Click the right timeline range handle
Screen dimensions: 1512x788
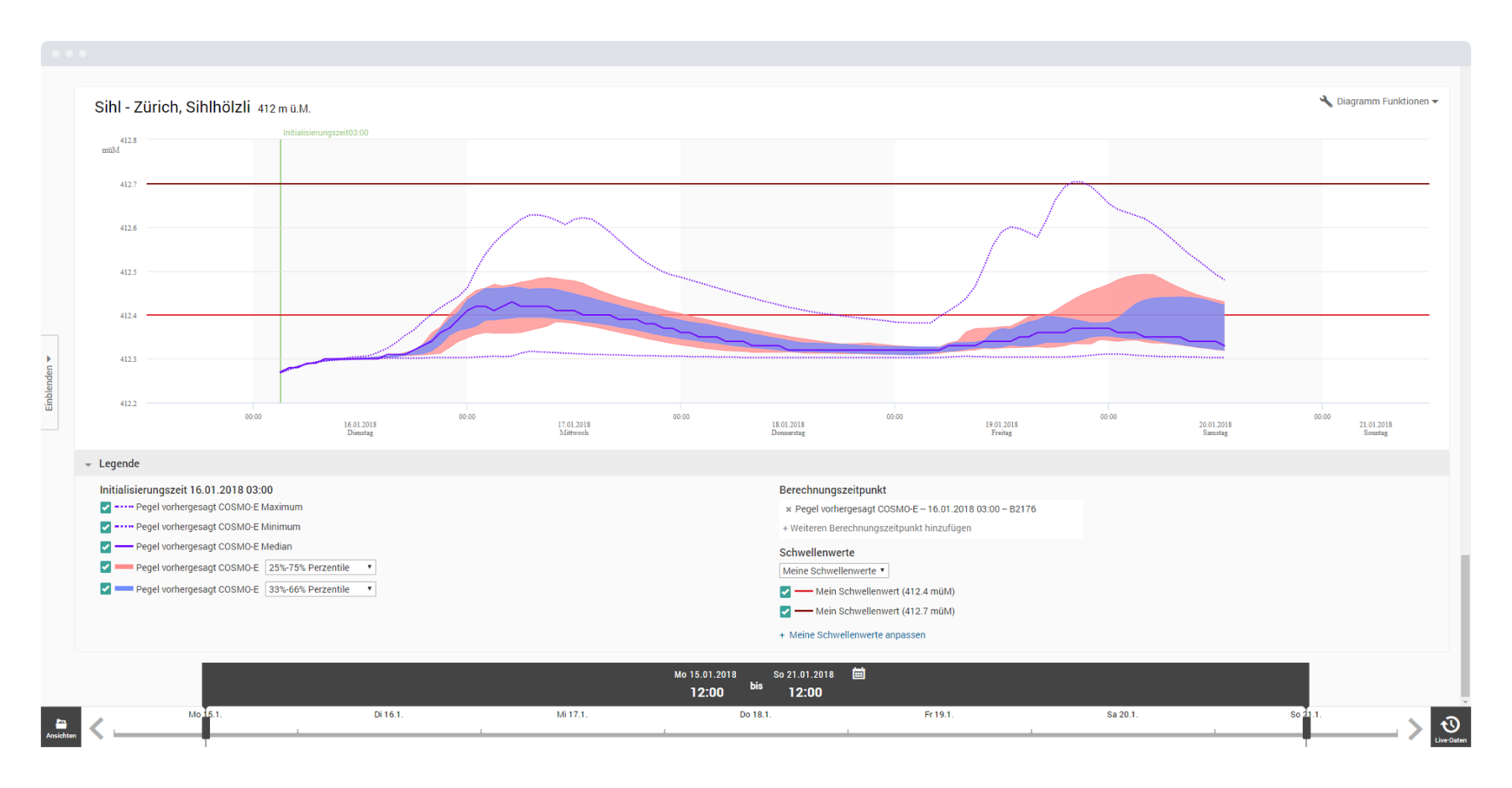1306,728
